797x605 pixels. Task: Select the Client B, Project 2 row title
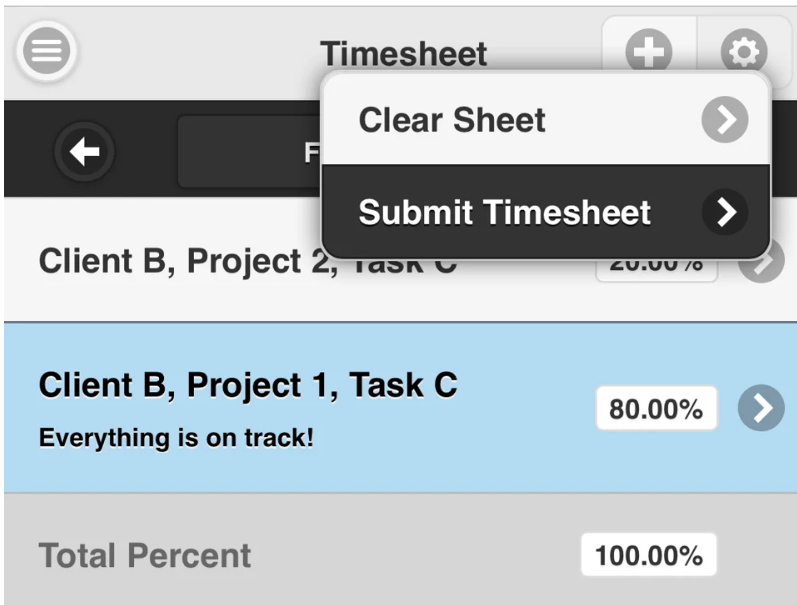pyautogui.click(x=188, y=261)
